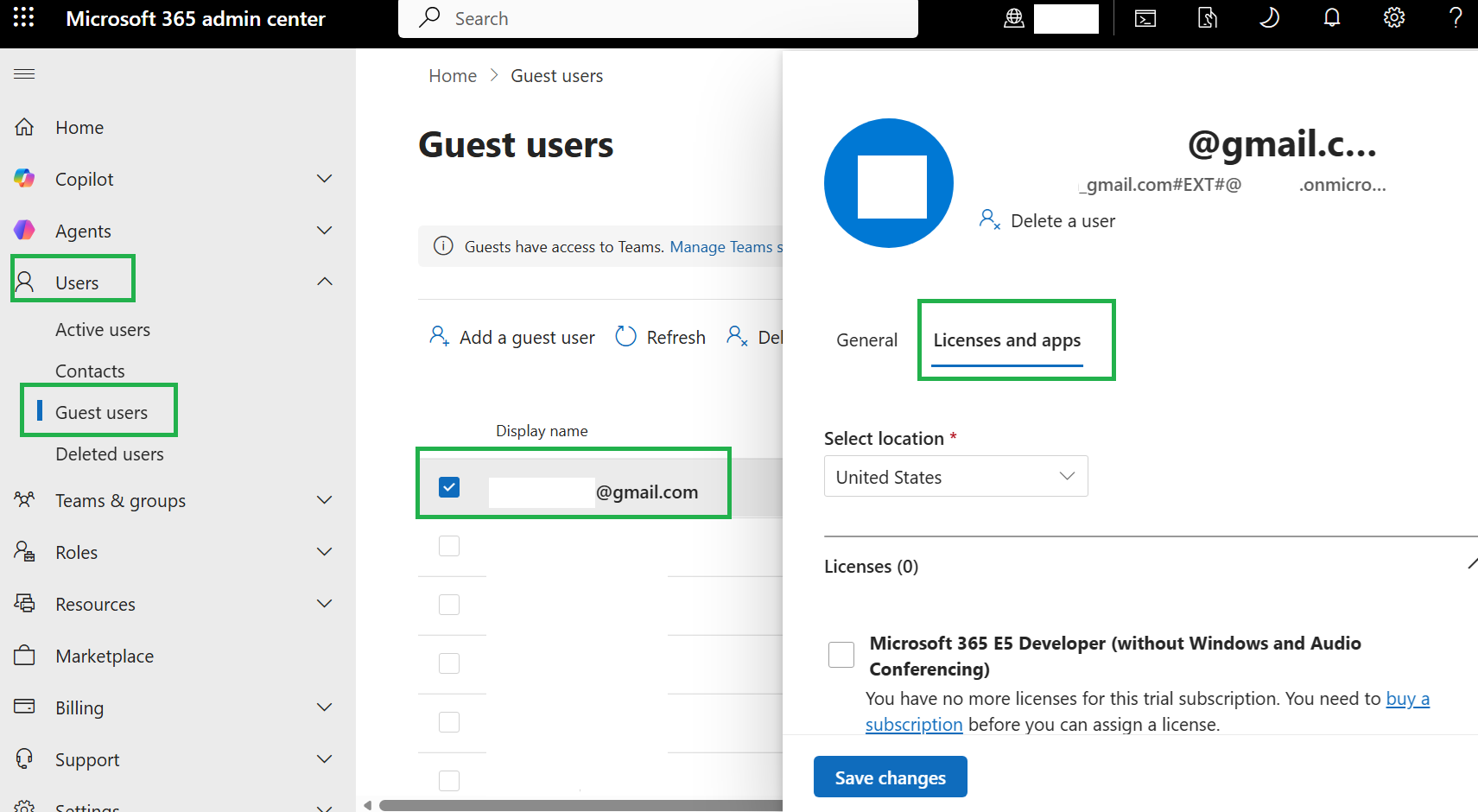Click Delete a user
This screenshot has height=812, width=1478.
point(1048,220)
